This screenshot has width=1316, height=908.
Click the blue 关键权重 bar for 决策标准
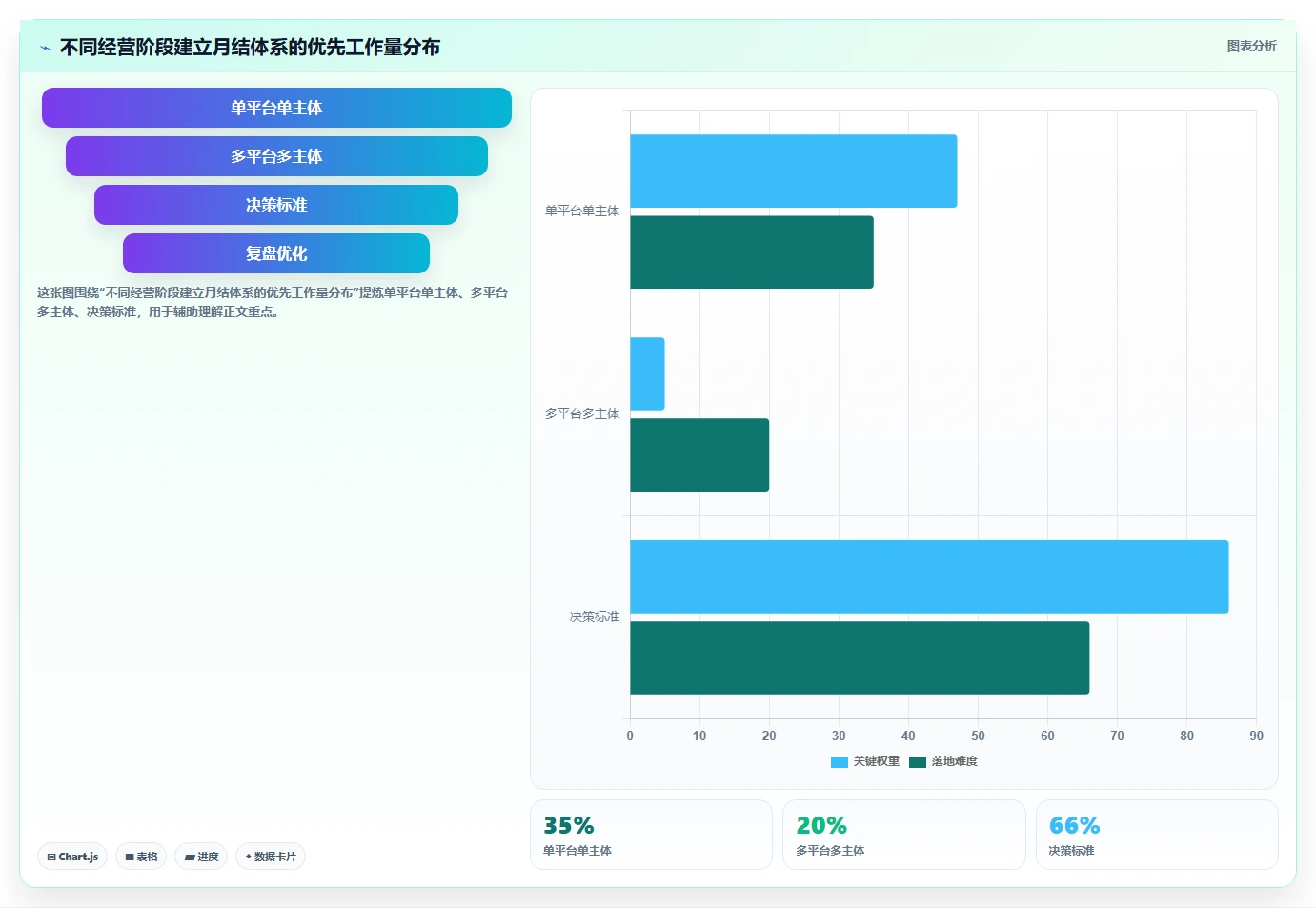[x=929, y=576]
